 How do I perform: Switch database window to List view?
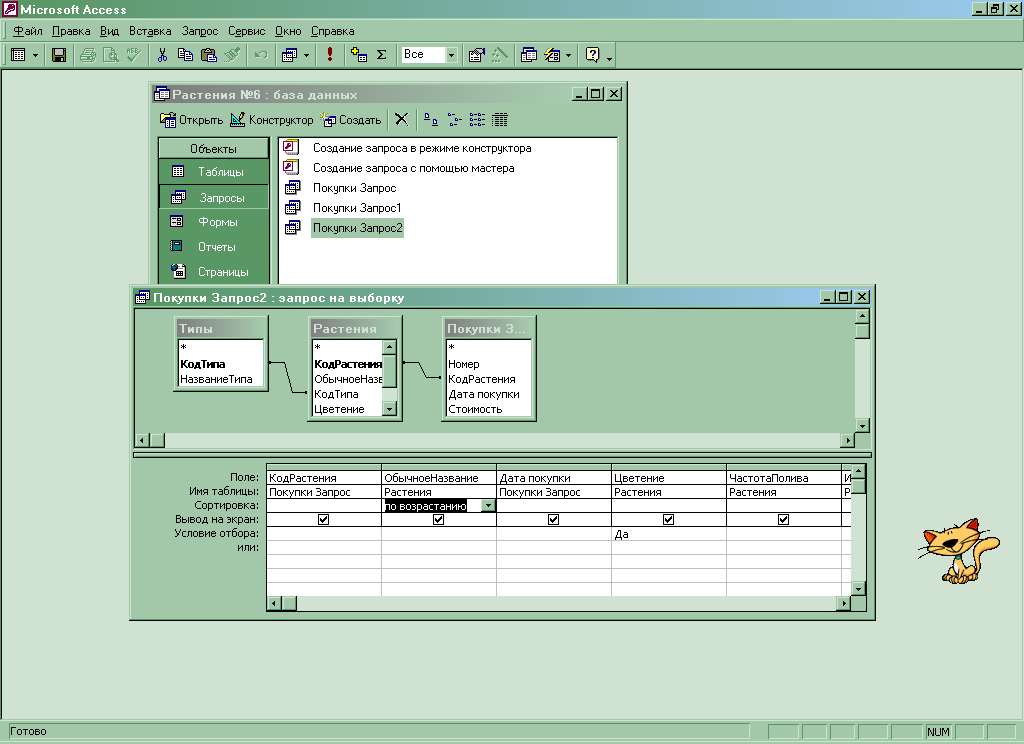point(477,120)
